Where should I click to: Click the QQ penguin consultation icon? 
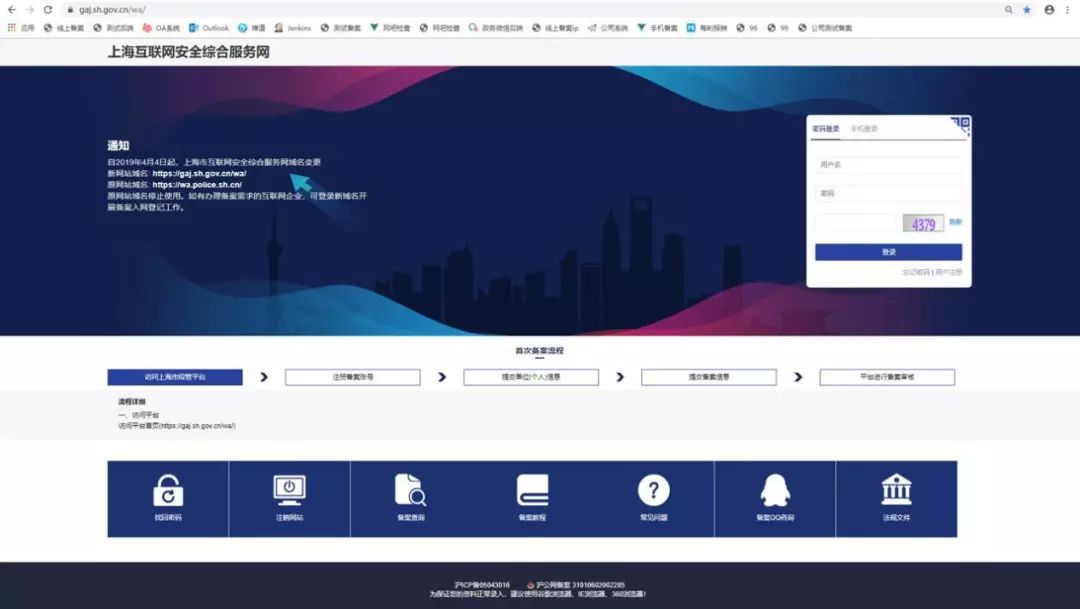(x=775, y=490)
